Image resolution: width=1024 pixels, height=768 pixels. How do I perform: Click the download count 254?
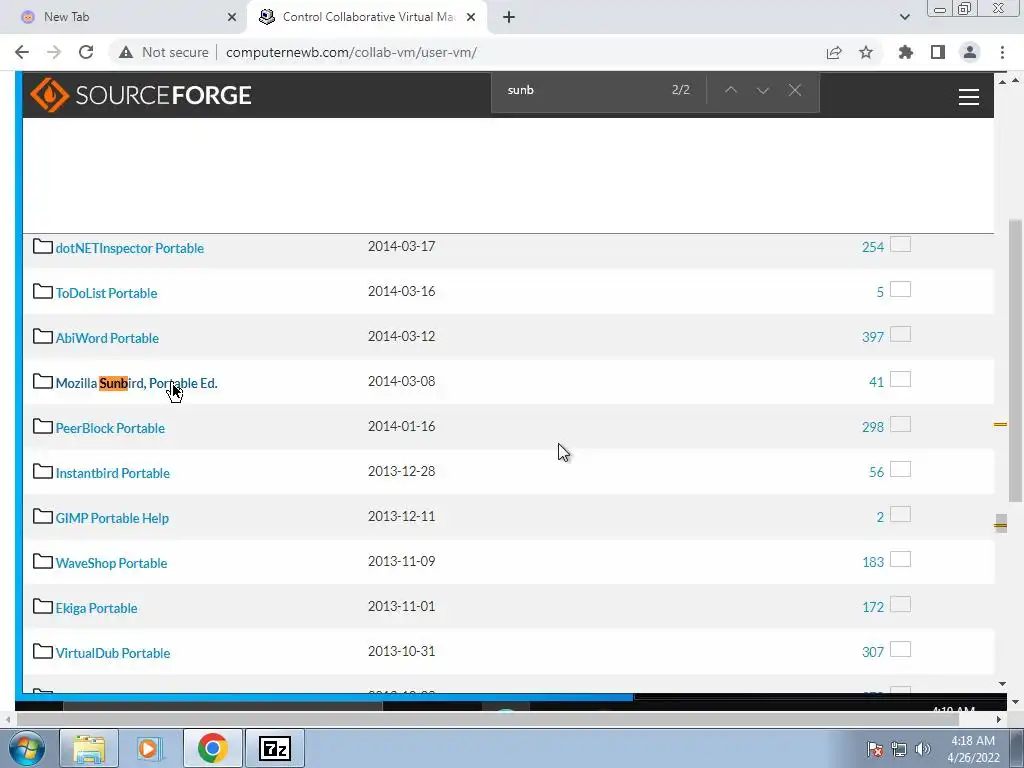tap(872, 248)
